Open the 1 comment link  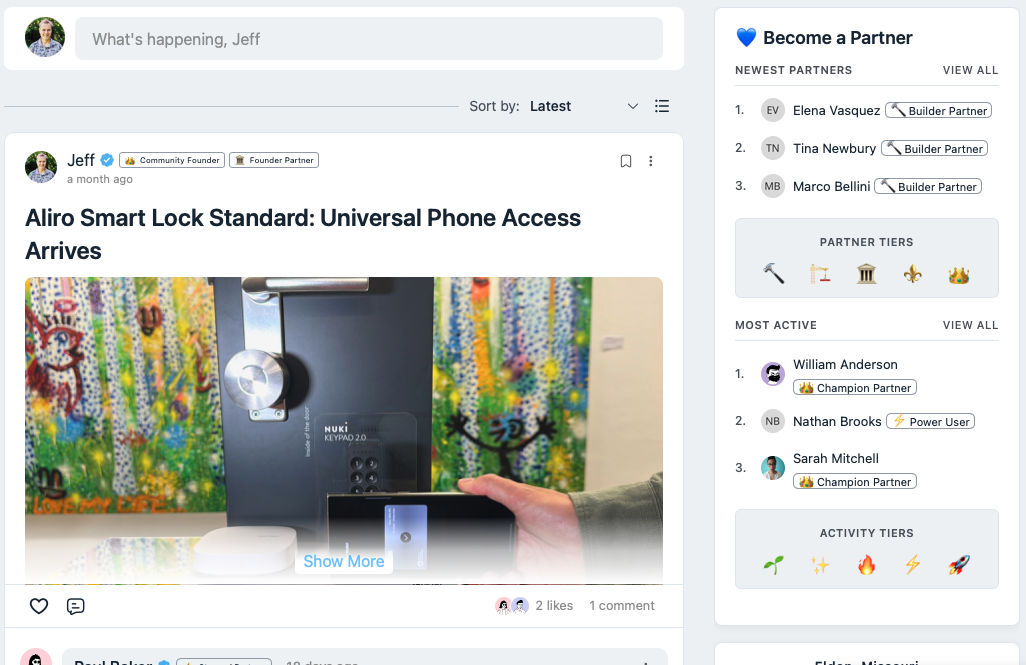click(x=622, y=605)
